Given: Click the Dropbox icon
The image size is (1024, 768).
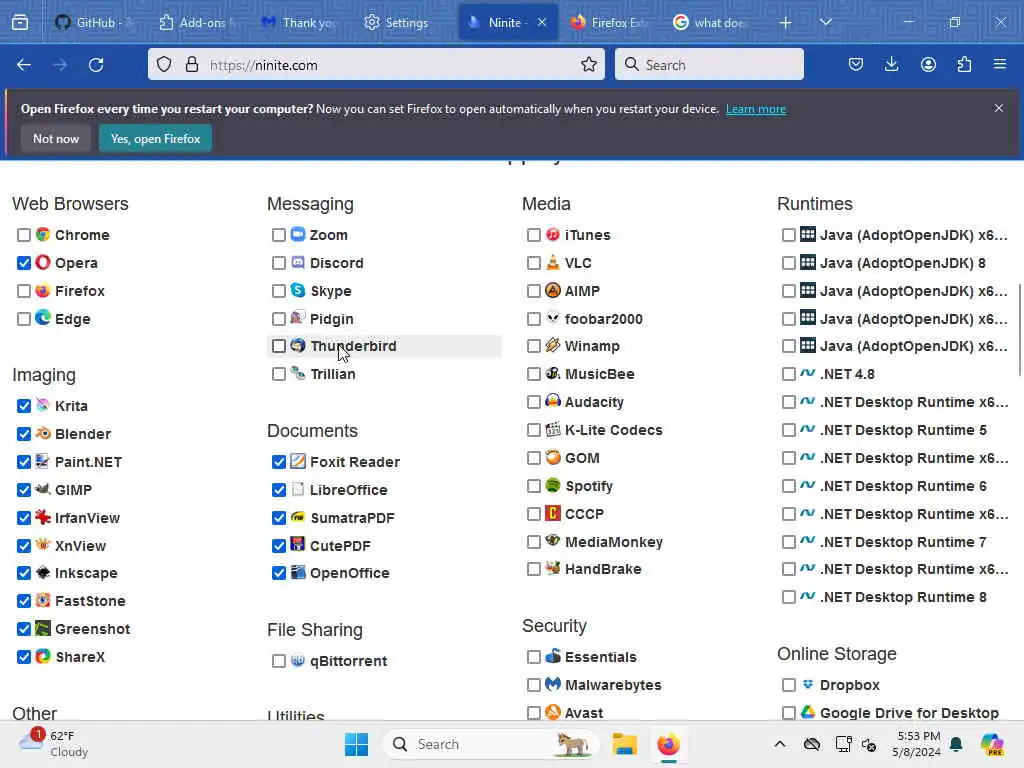Looking at the screenshot, I should tap(808, 684).
